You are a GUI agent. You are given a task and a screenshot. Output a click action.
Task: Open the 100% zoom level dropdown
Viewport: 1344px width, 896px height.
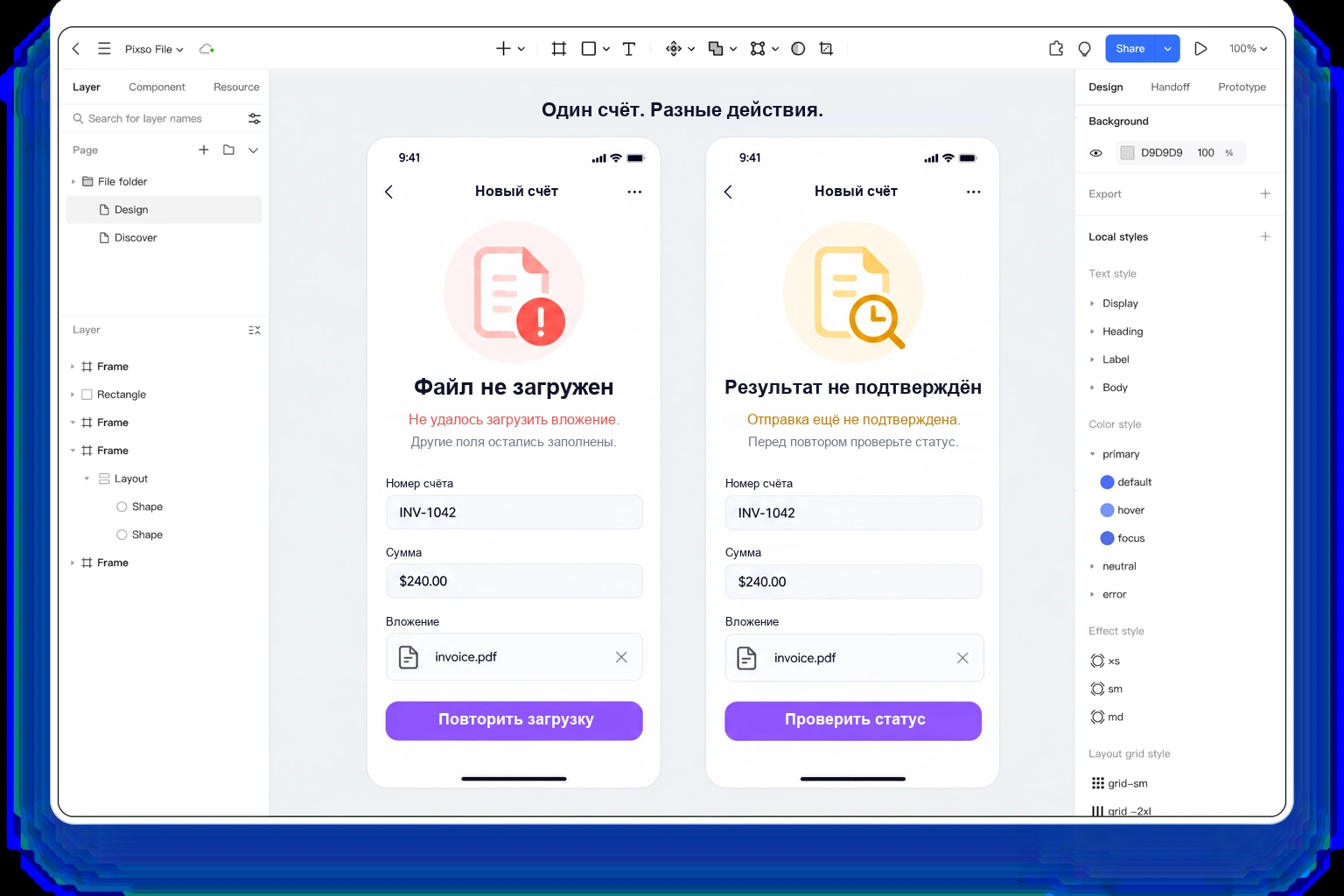[1248, 49]
